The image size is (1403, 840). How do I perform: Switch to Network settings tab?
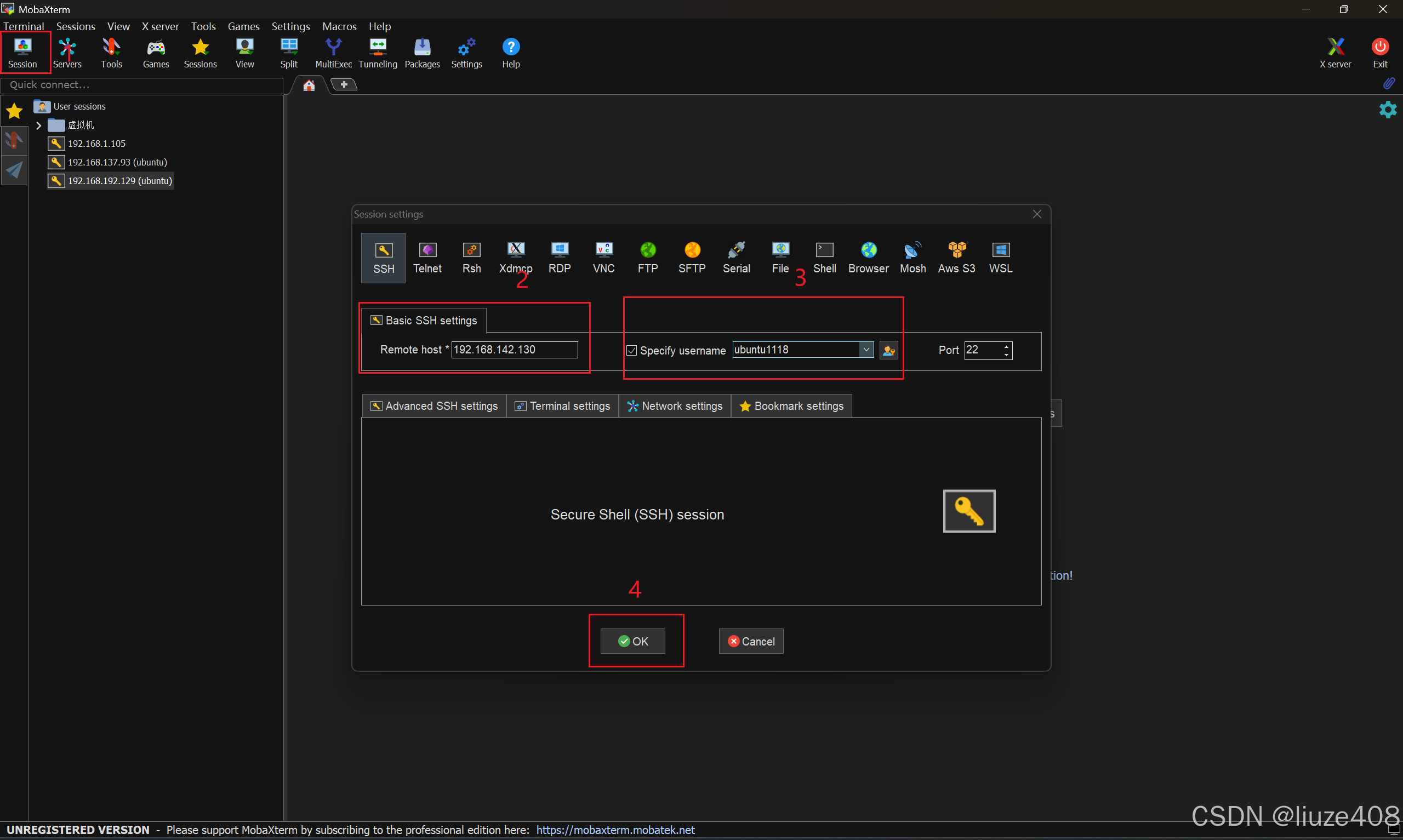(675, 406)
